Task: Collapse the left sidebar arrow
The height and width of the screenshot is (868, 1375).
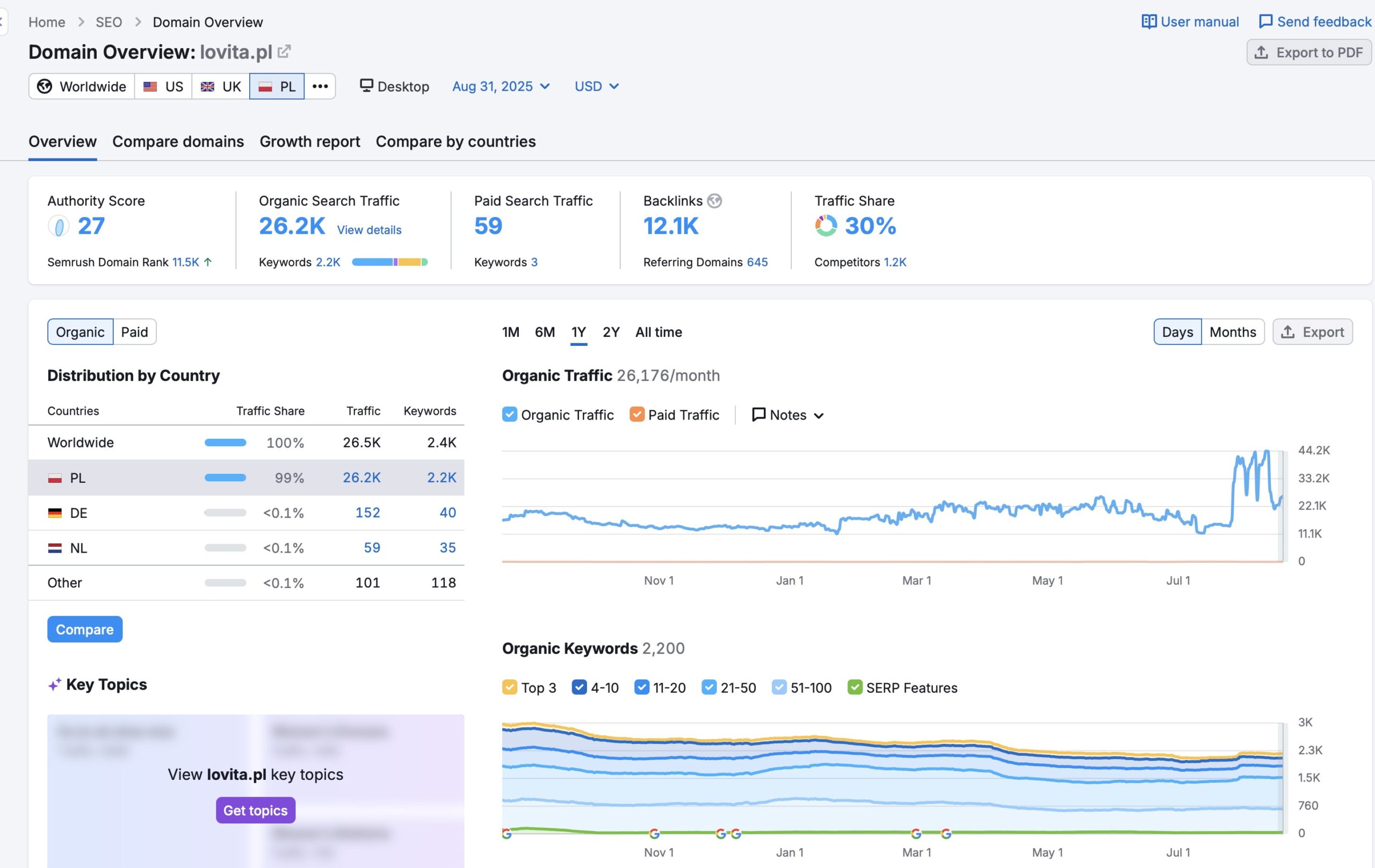Action: coord(2,21)
